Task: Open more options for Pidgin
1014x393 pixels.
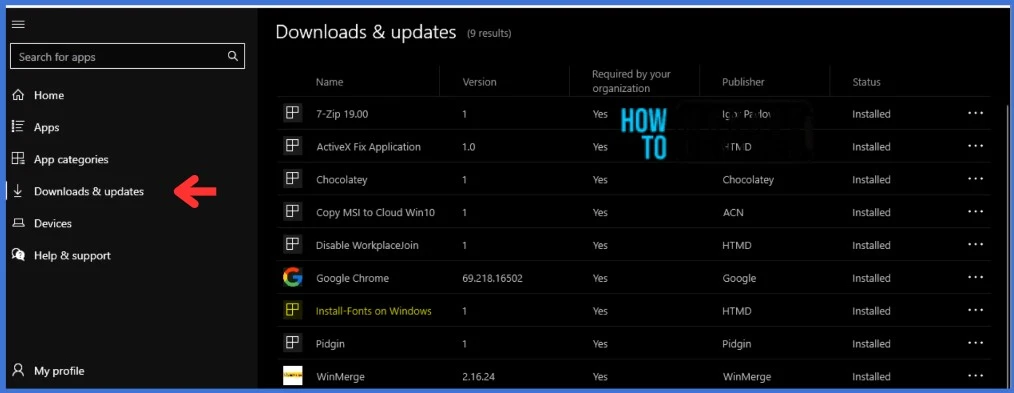Action: (x=975, y=344)
